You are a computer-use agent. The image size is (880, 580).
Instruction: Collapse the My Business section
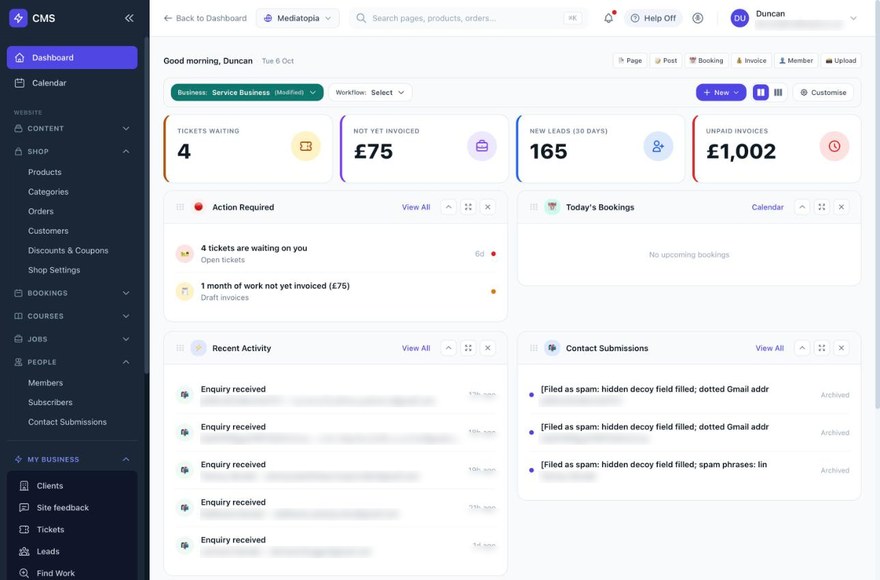coord(72,459)
